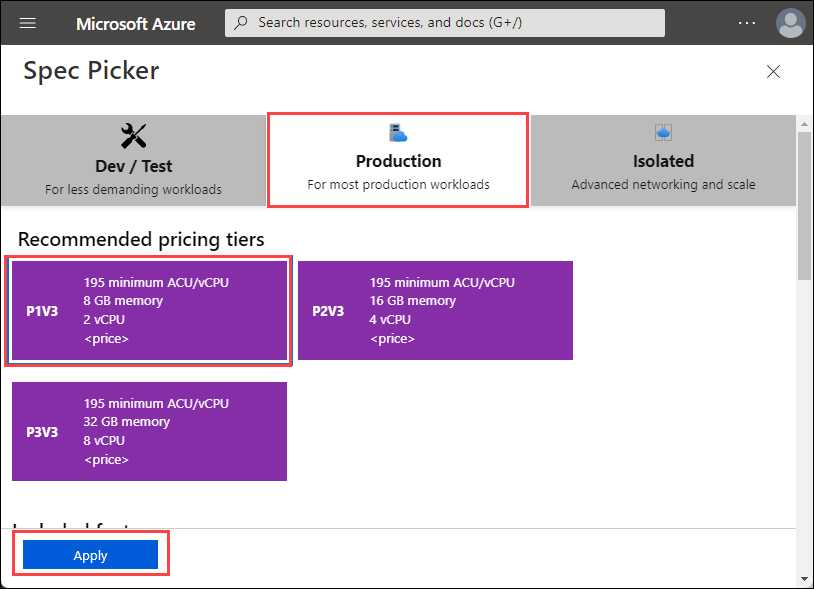Click the scrollbar up arrow
Image resolution: width=814 pixels, height=589 pixels.
pyautogui.click(x=804, y=124)
